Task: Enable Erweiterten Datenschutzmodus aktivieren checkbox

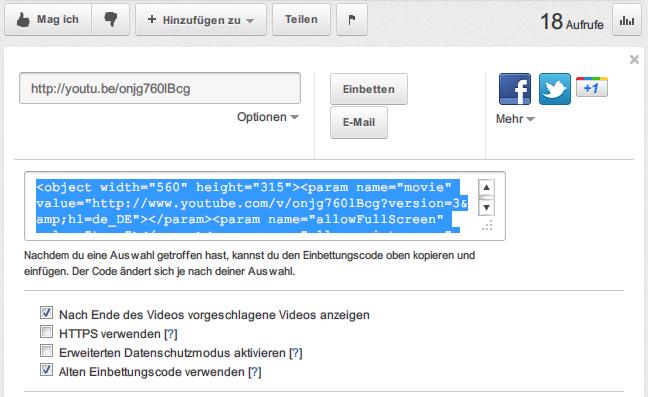Action: pos(46,351)
